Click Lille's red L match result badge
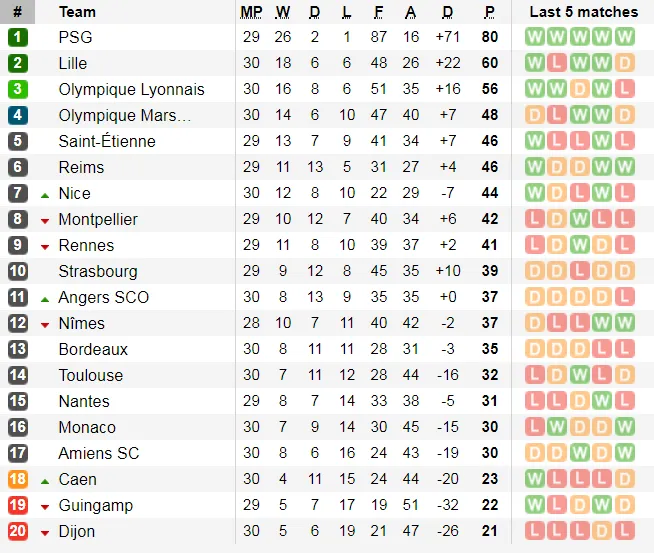Screen dimensions: 654x553 point(557,63)
